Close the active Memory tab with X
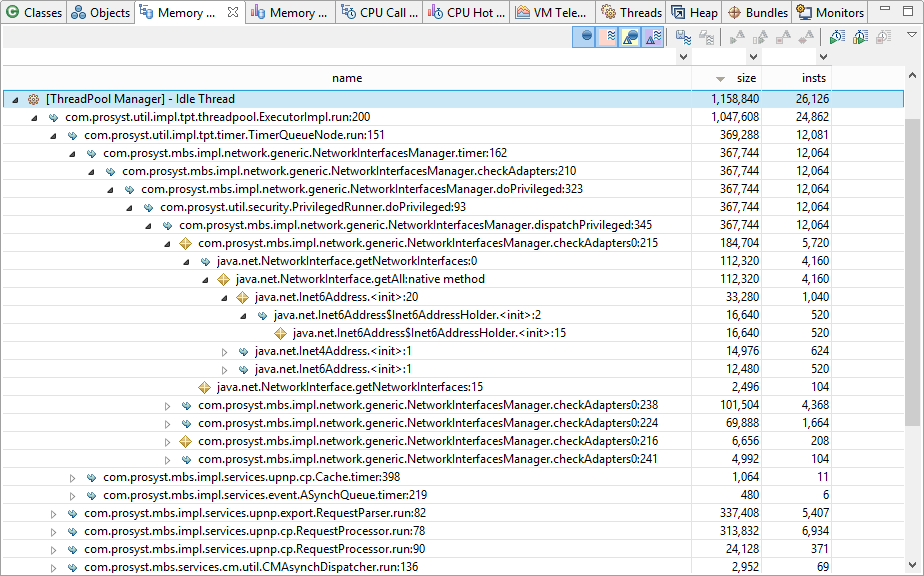This screenshot has height=576, width=924. coord(232,13)
